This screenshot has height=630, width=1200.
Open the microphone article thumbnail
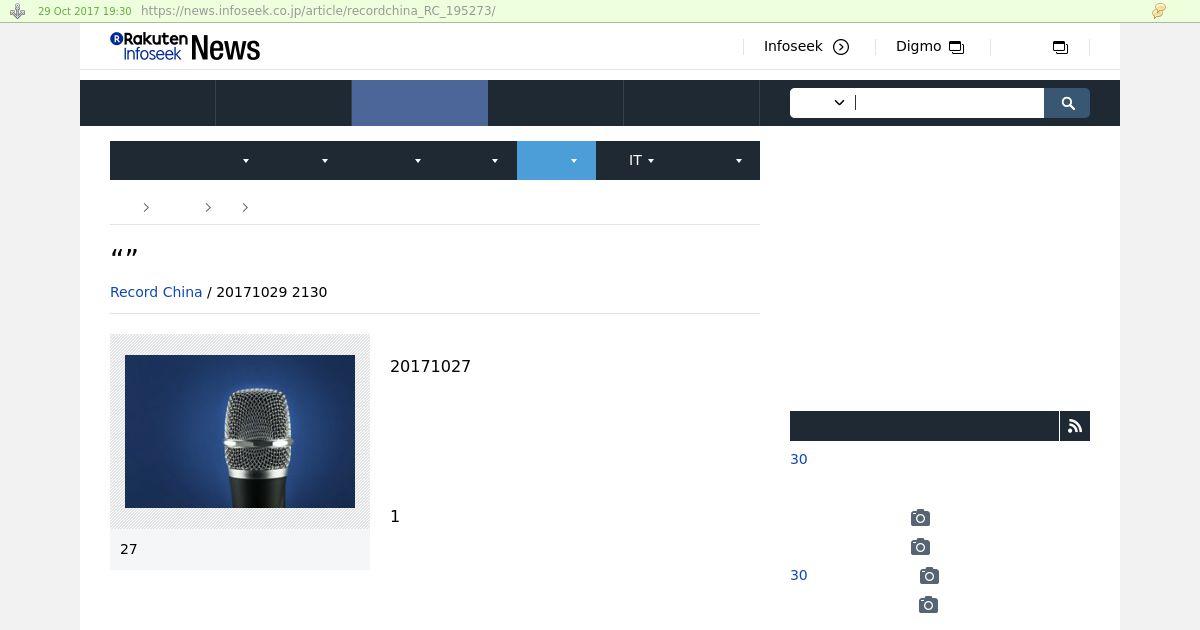click(240, 431)
